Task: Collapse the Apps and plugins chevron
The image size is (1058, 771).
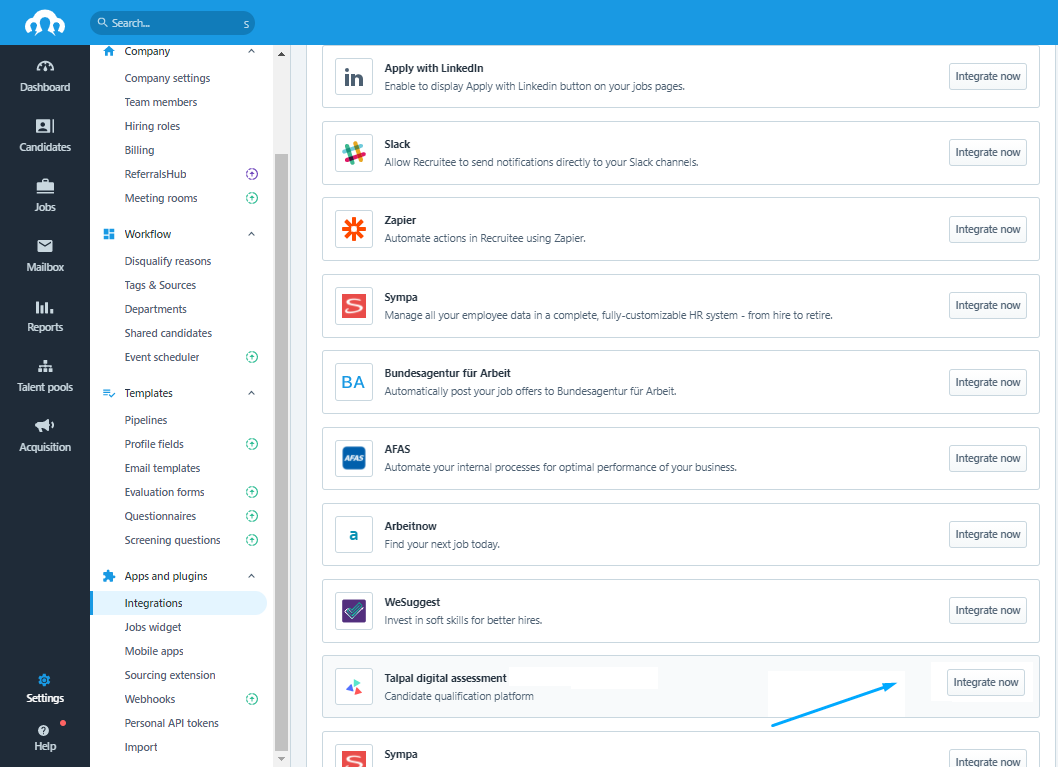Action: tap(251, 576)
